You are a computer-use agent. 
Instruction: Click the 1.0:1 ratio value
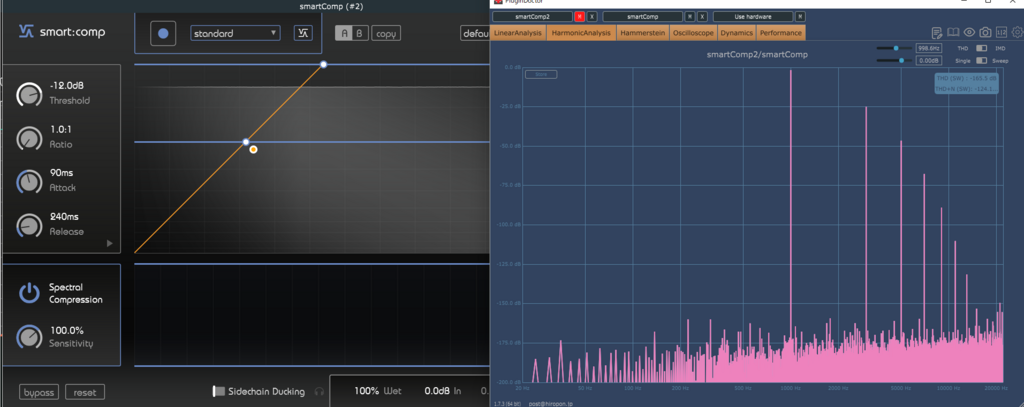pos(61,130)
